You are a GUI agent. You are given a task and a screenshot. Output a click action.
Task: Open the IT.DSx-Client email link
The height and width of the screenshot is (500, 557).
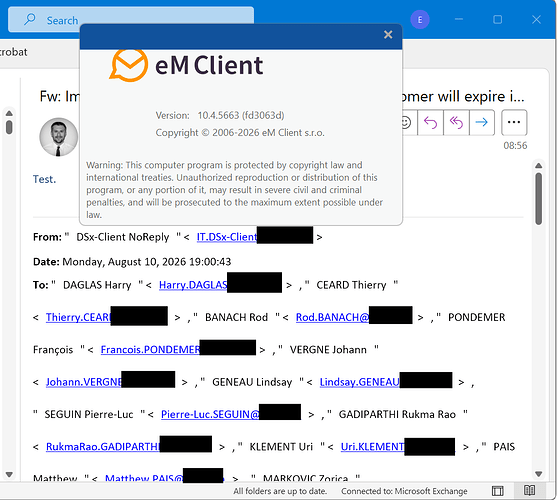tap(227, 237)
